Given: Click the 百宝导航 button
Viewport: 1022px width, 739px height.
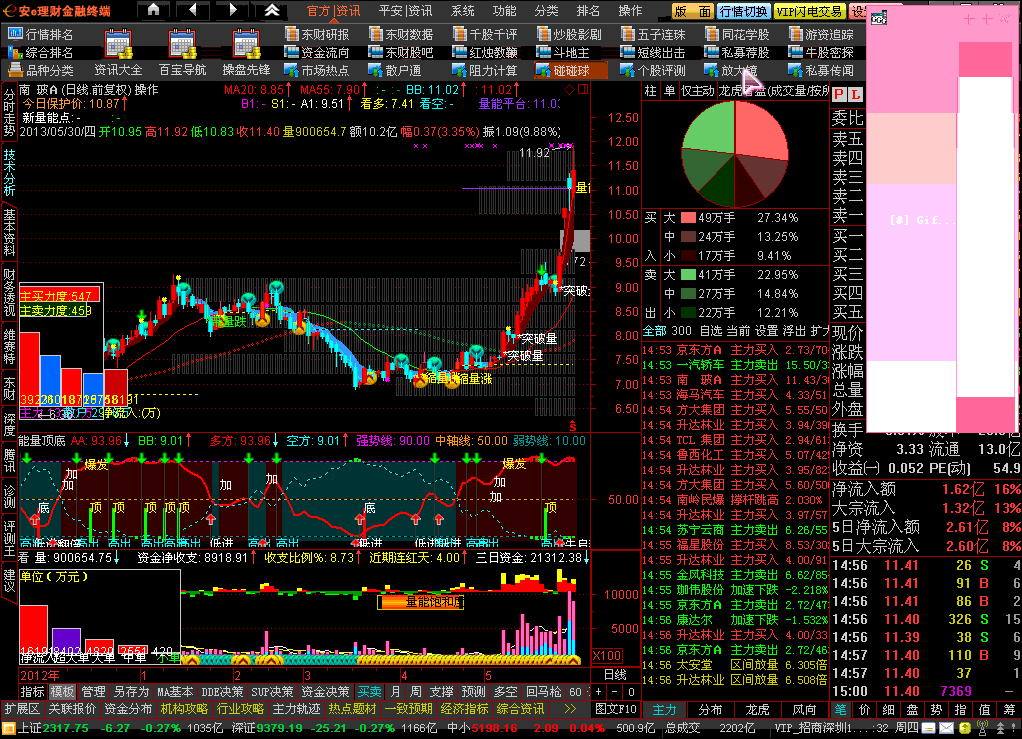Looking at the screenshot, I should [182, 70].
